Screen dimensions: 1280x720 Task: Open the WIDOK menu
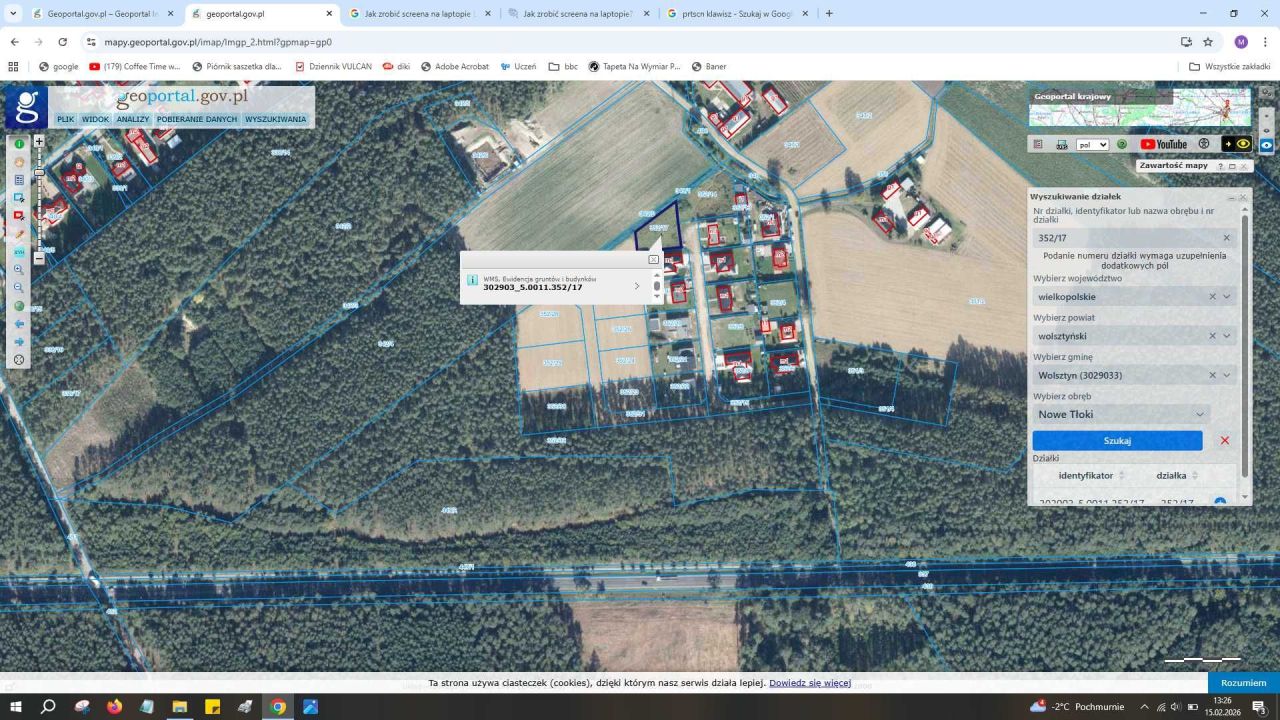(x=95, y=119)
